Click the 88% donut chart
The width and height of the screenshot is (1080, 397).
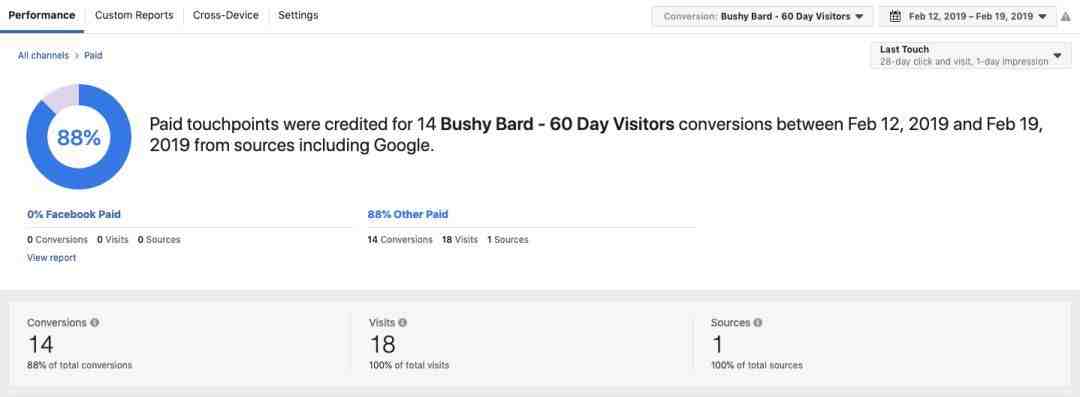(79, 136)
